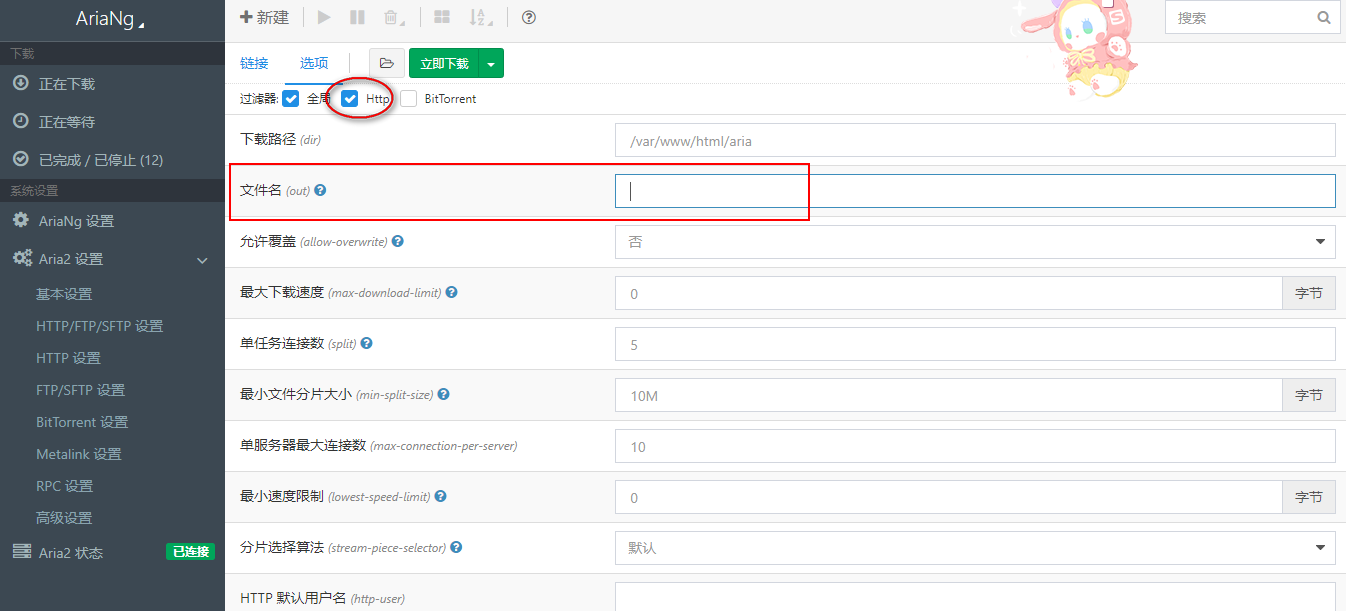Open HTTP 设置 in the sidebar
1346x611 pixels.
(x=68, y=358)
